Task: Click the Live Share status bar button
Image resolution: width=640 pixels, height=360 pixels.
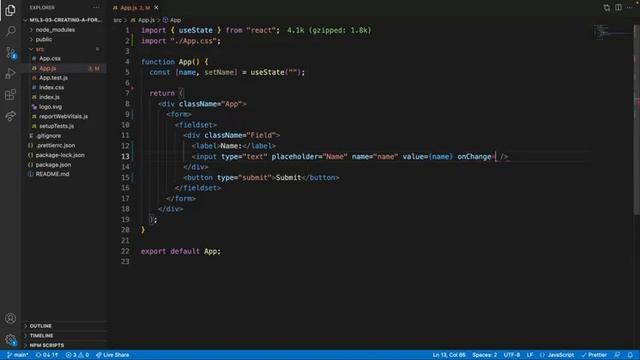Action: (x=113, y=355)
